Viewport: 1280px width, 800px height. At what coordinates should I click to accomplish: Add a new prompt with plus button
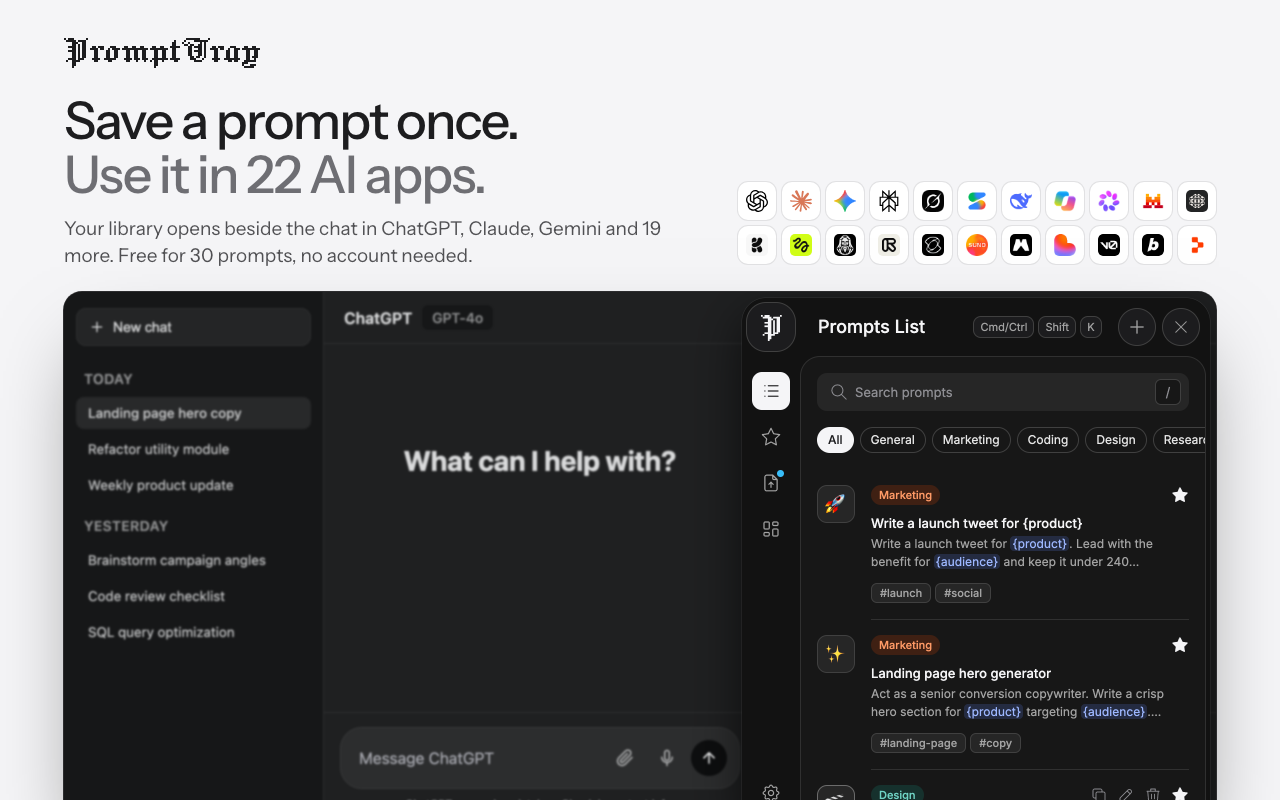pos(1137,327)
